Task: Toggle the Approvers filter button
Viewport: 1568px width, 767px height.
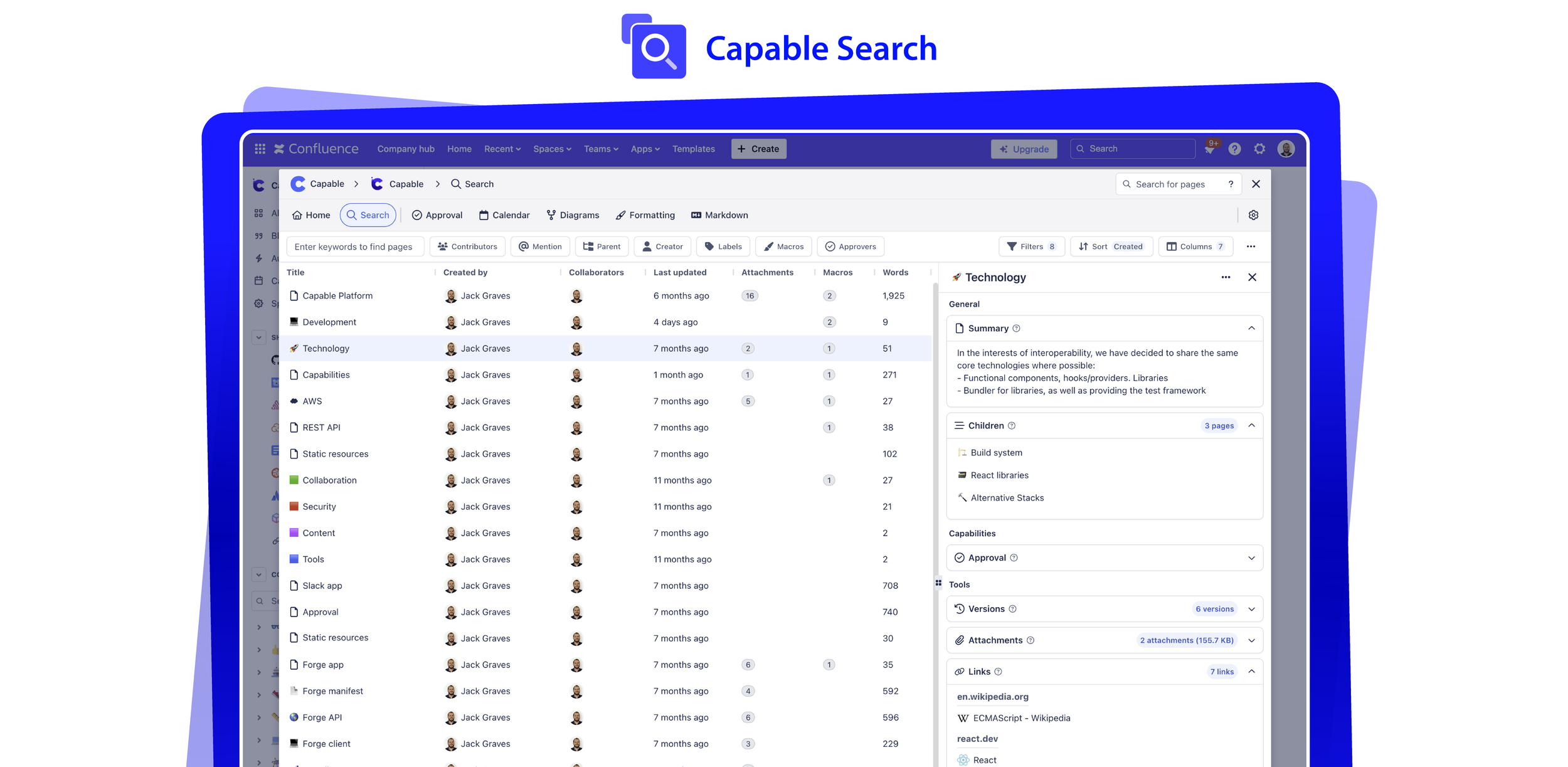Action: [x=850, y=246]
